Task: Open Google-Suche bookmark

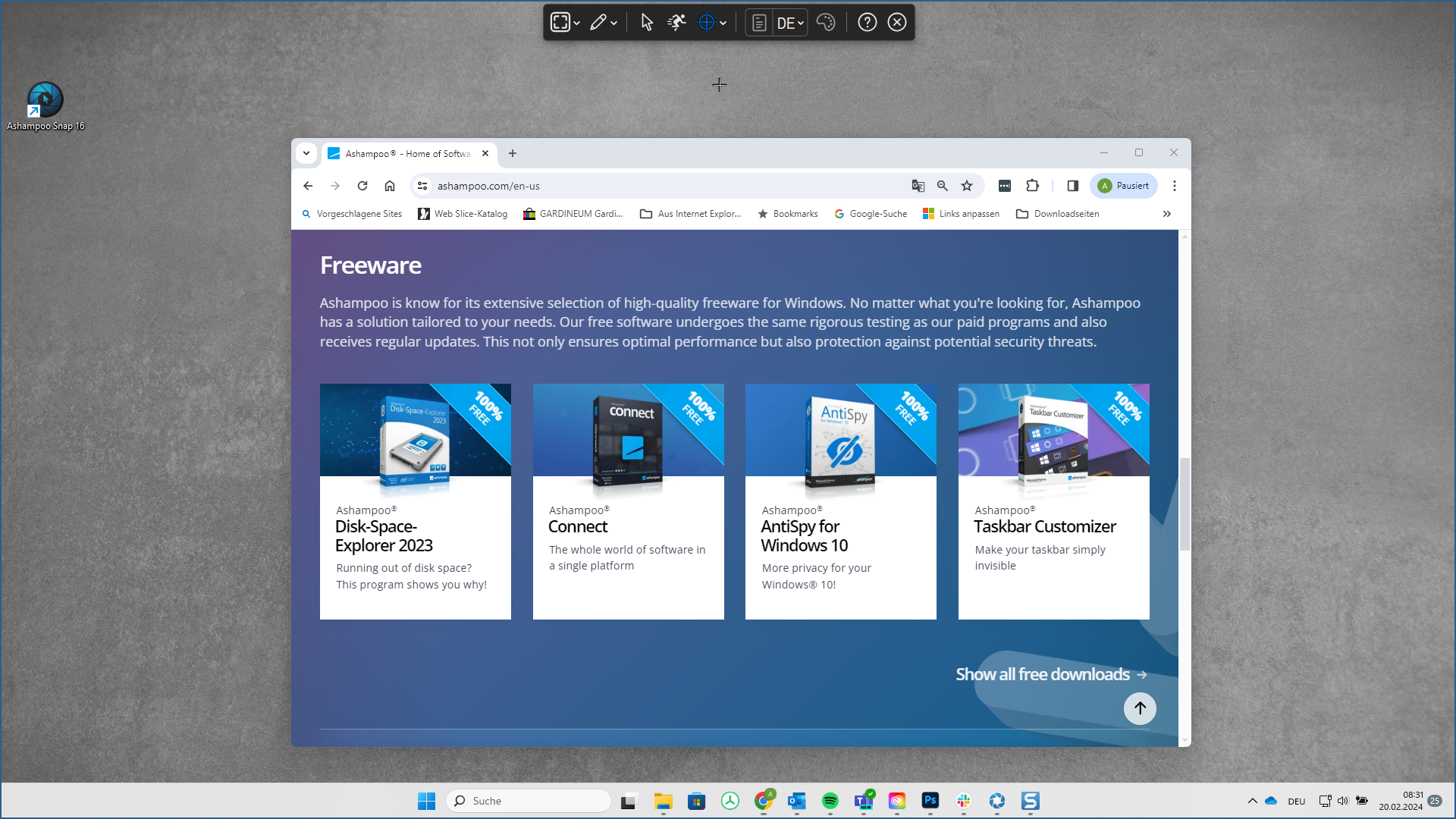Action: [x=871, y=214]
